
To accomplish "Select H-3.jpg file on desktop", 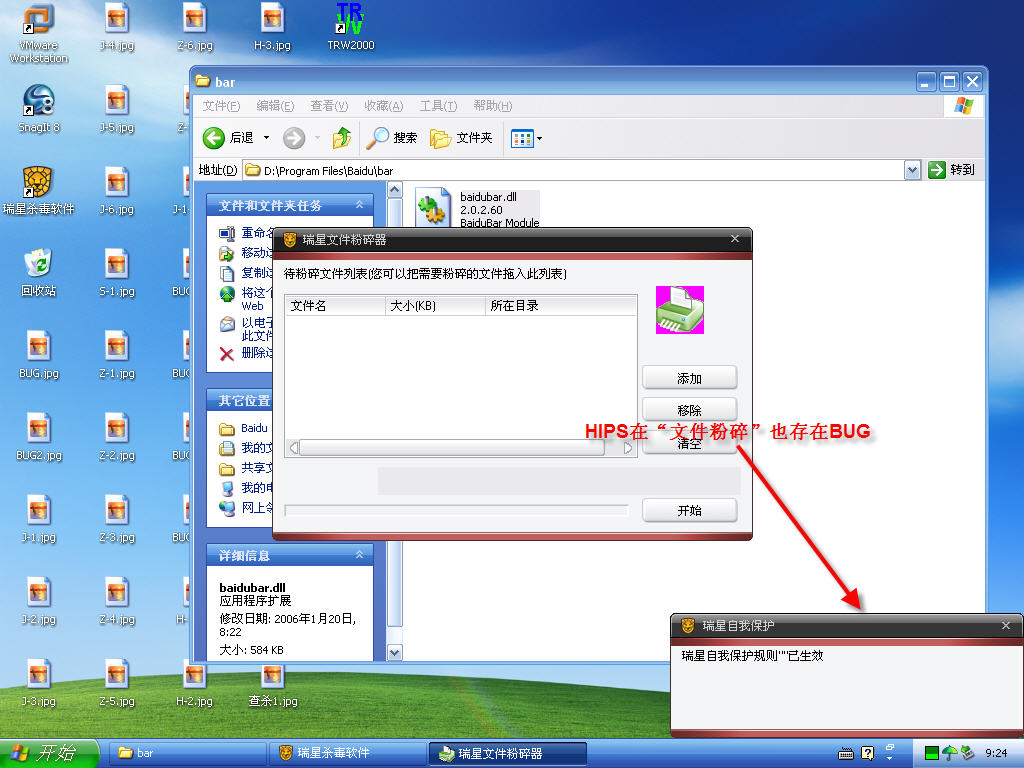I will coord(272,27).
